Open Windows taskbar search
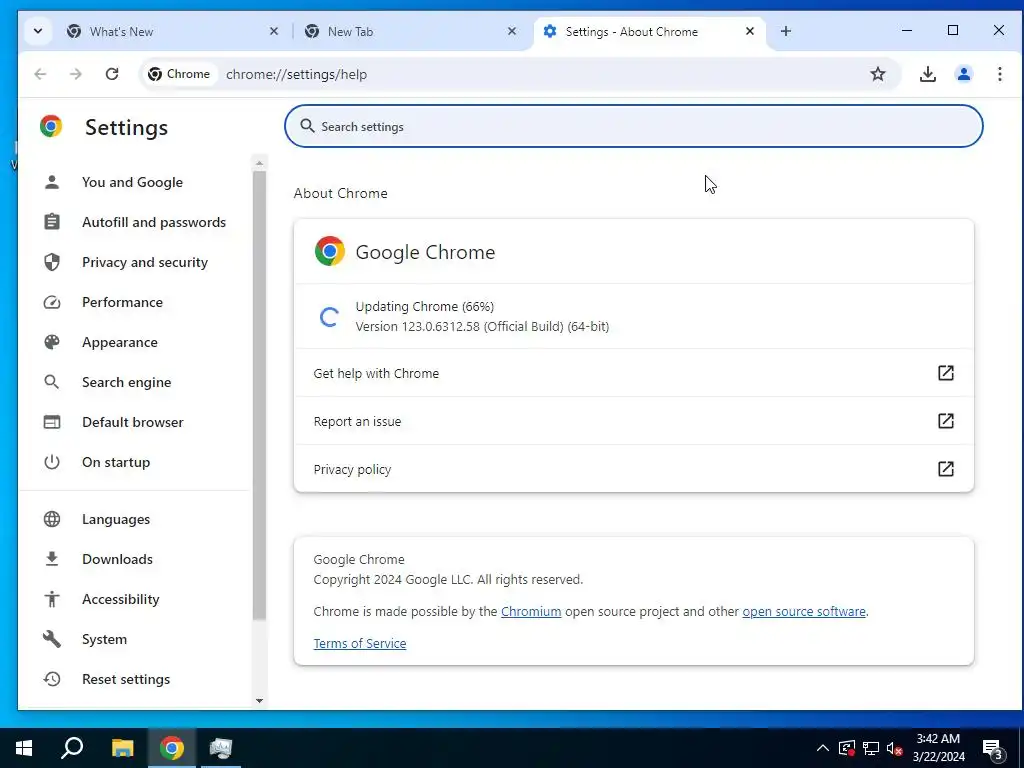Screen dimensions: 1024x768 (x=72, y=748)
